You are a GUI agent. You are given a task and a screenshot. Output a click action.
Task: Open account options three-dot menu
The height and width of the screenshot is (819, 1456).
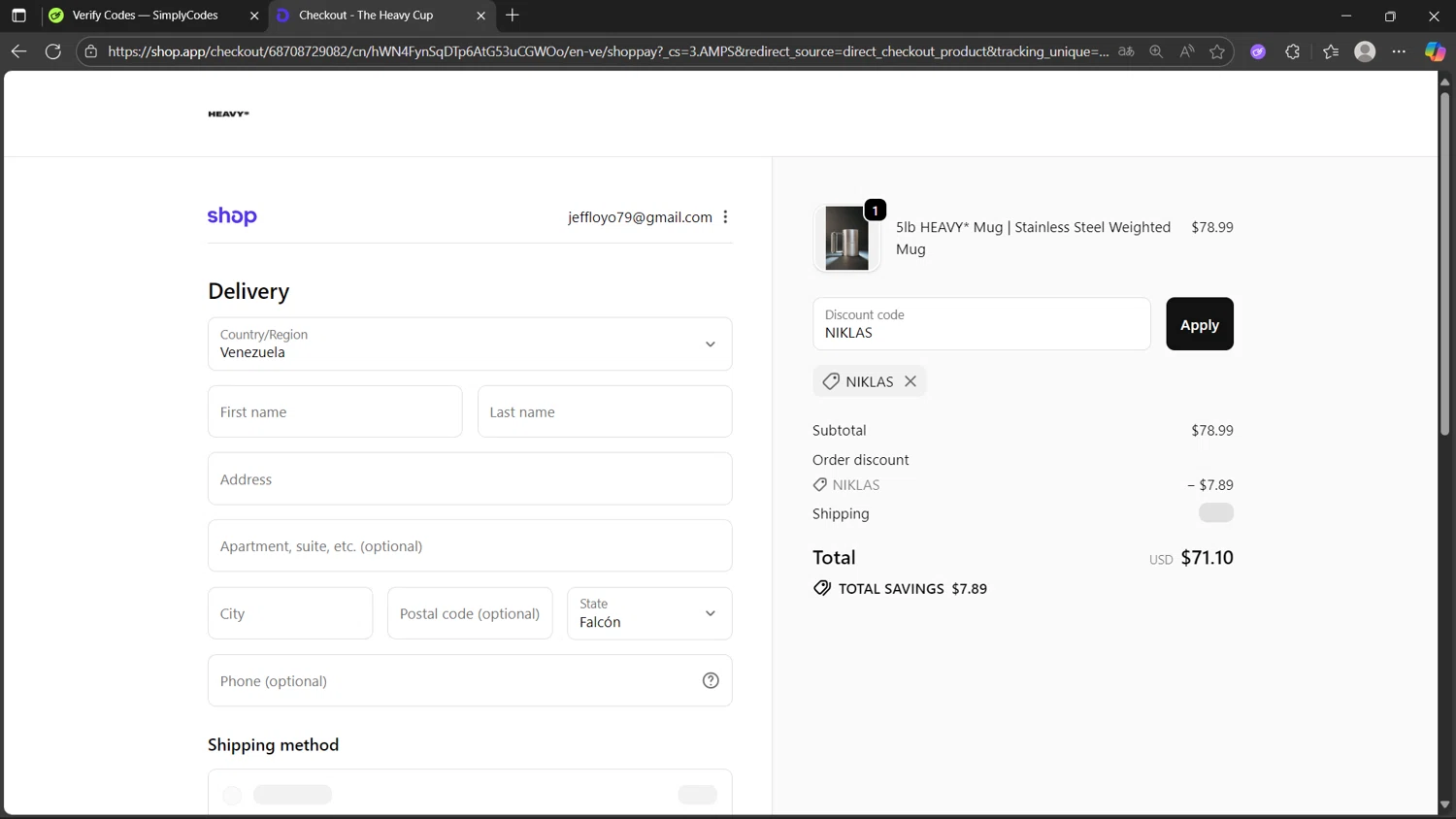725,217
